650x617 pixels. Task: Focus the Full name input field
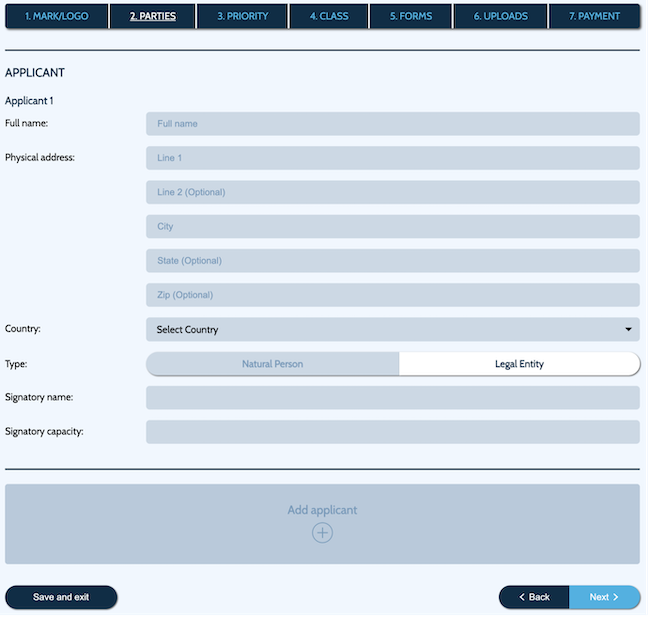(392, 124)
